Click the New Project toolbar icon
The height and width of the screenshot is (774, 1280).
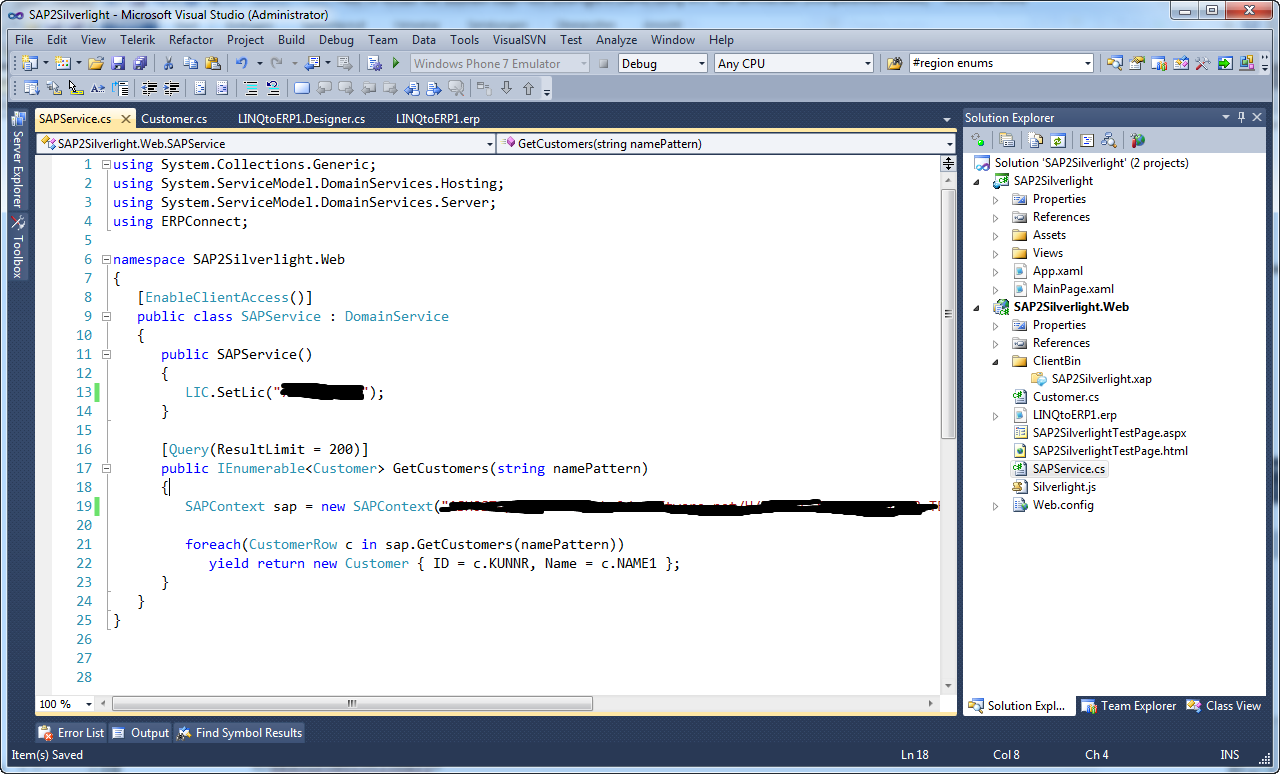pos(29,63)
